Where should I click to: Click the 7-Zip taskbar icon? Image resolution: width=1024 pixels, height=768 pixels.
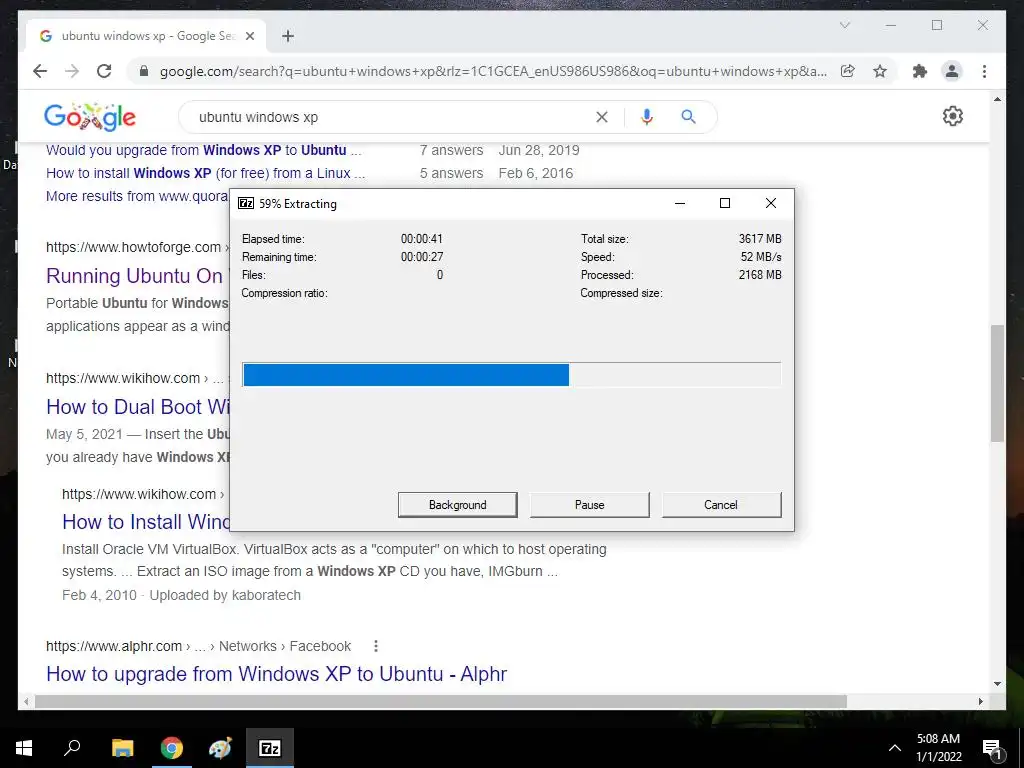coord(270,748)
